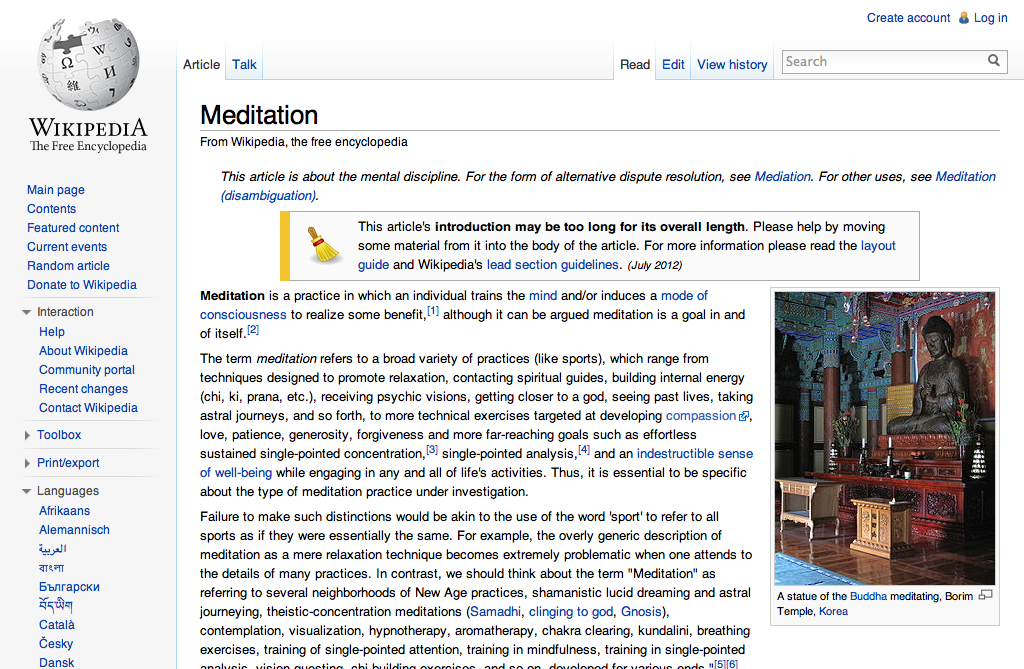Open the View history tab
Viewport: 1024px width, 669px height.
(x=732, y=65)
